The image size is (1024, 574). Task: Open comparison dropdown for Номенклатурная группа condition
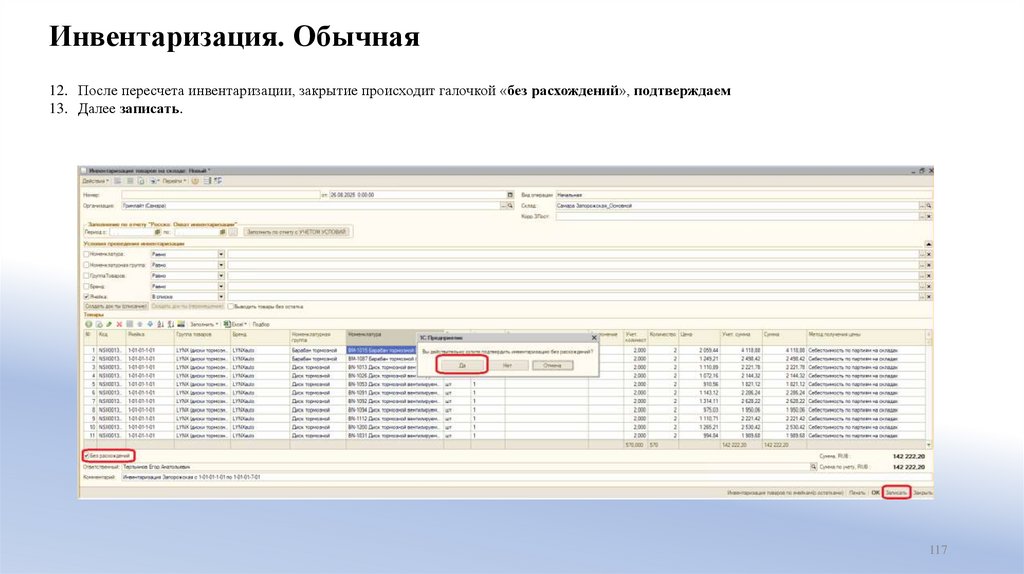(221, 265)
